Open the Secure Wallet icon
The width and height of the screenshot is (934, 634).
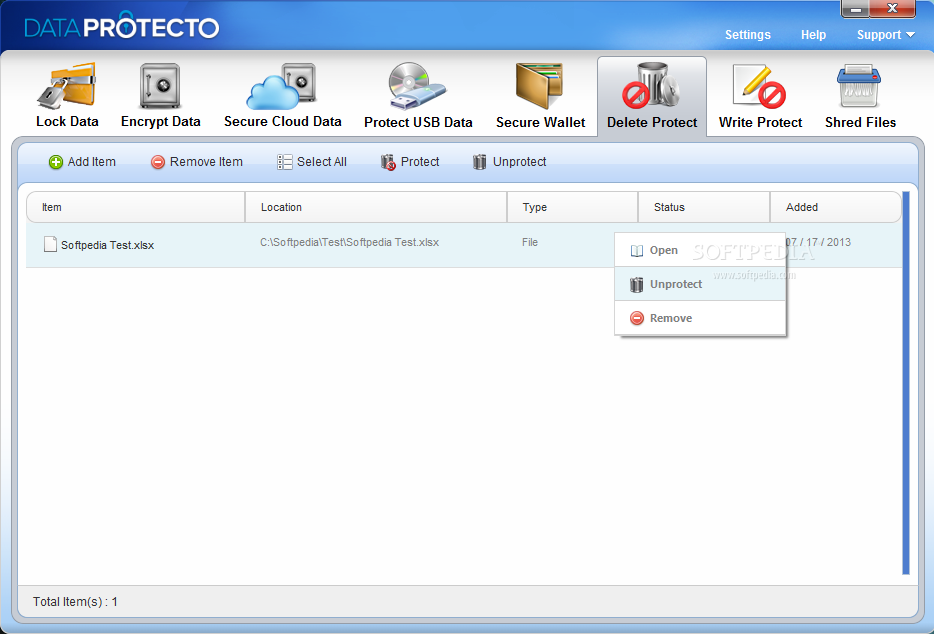pyautogui.click(x=539, y=86)
